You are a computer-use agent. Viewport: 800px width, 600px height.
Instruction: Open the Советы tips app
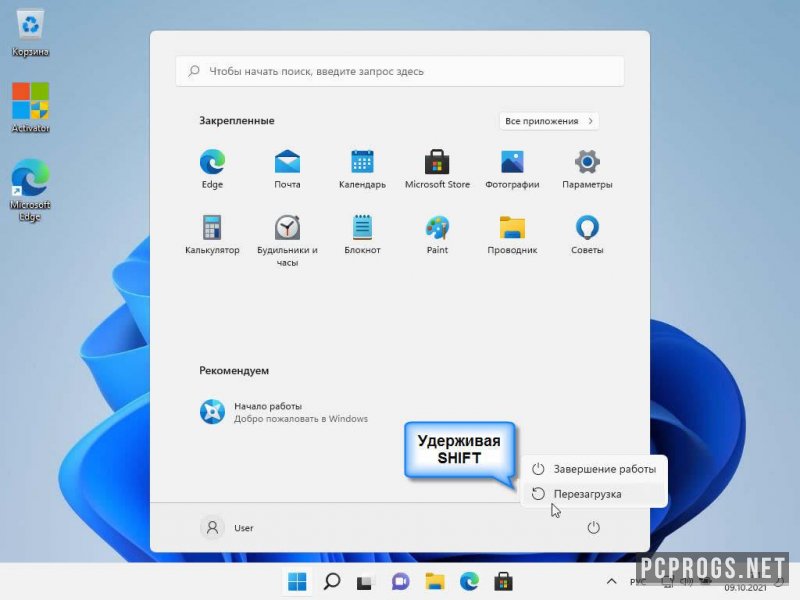pyautogui.click(x=587, y=235)
